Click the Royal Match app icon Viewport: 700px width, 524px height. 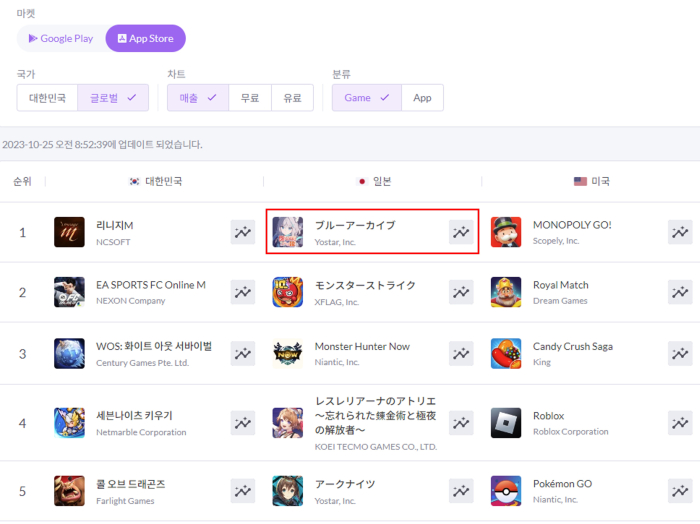[x=506, y=292]
